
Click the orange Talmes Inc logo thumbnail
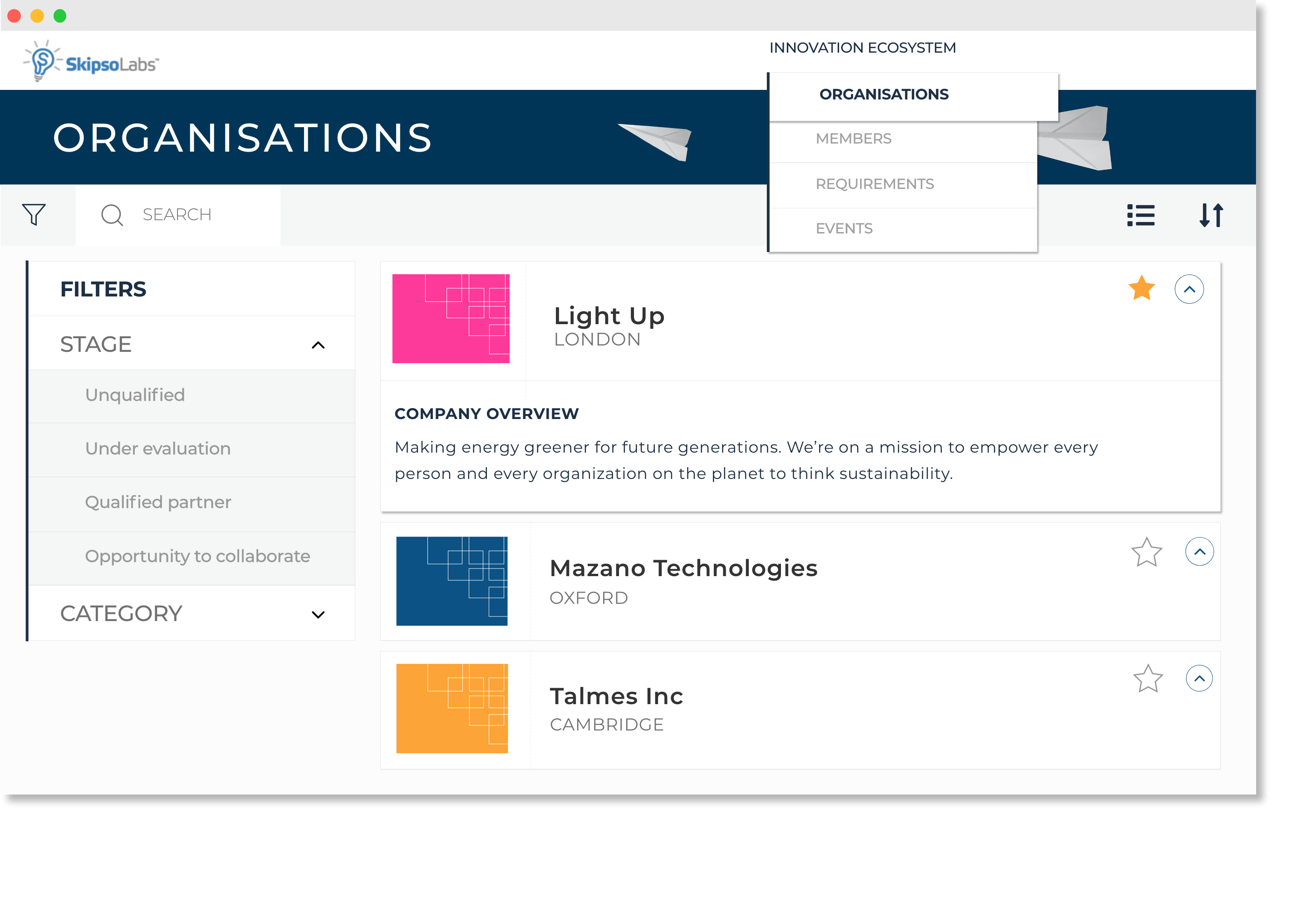(x=452, y=709)
